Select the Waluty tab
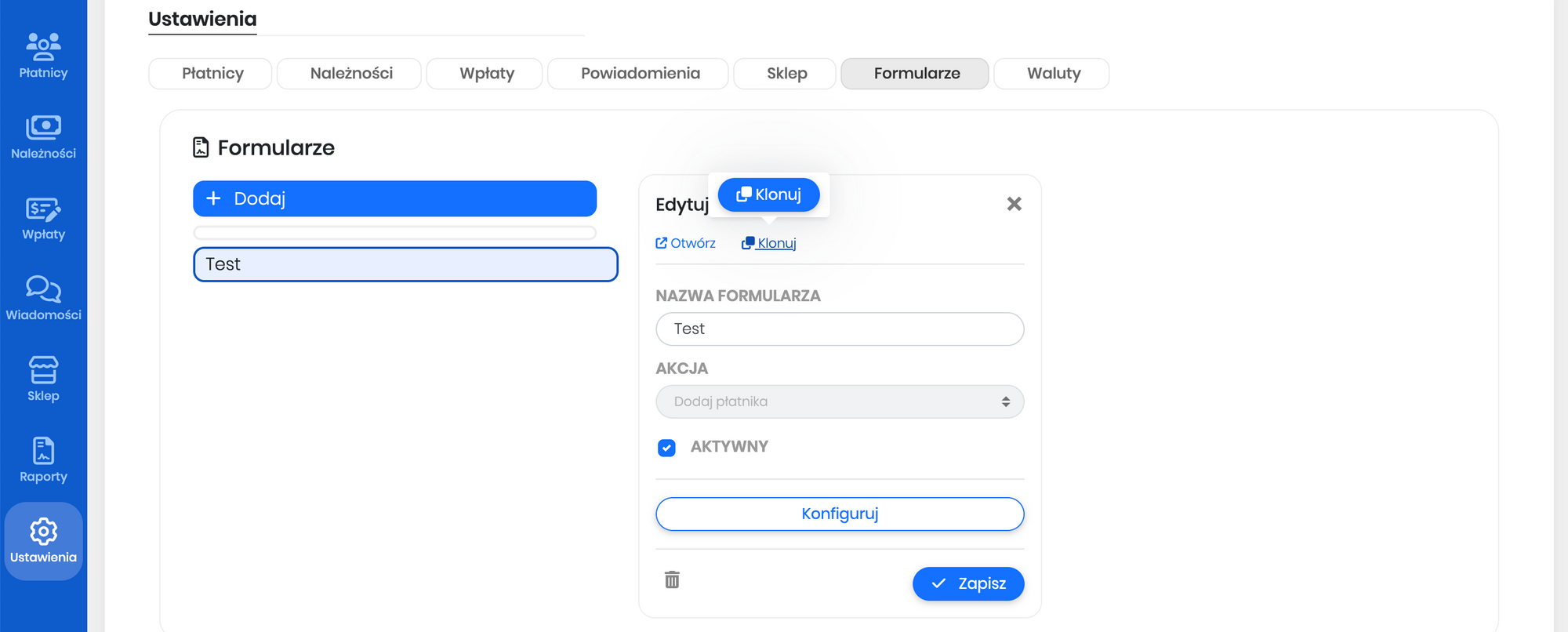The height and width of the screenshot is (632, 1568). (1053, 74)
